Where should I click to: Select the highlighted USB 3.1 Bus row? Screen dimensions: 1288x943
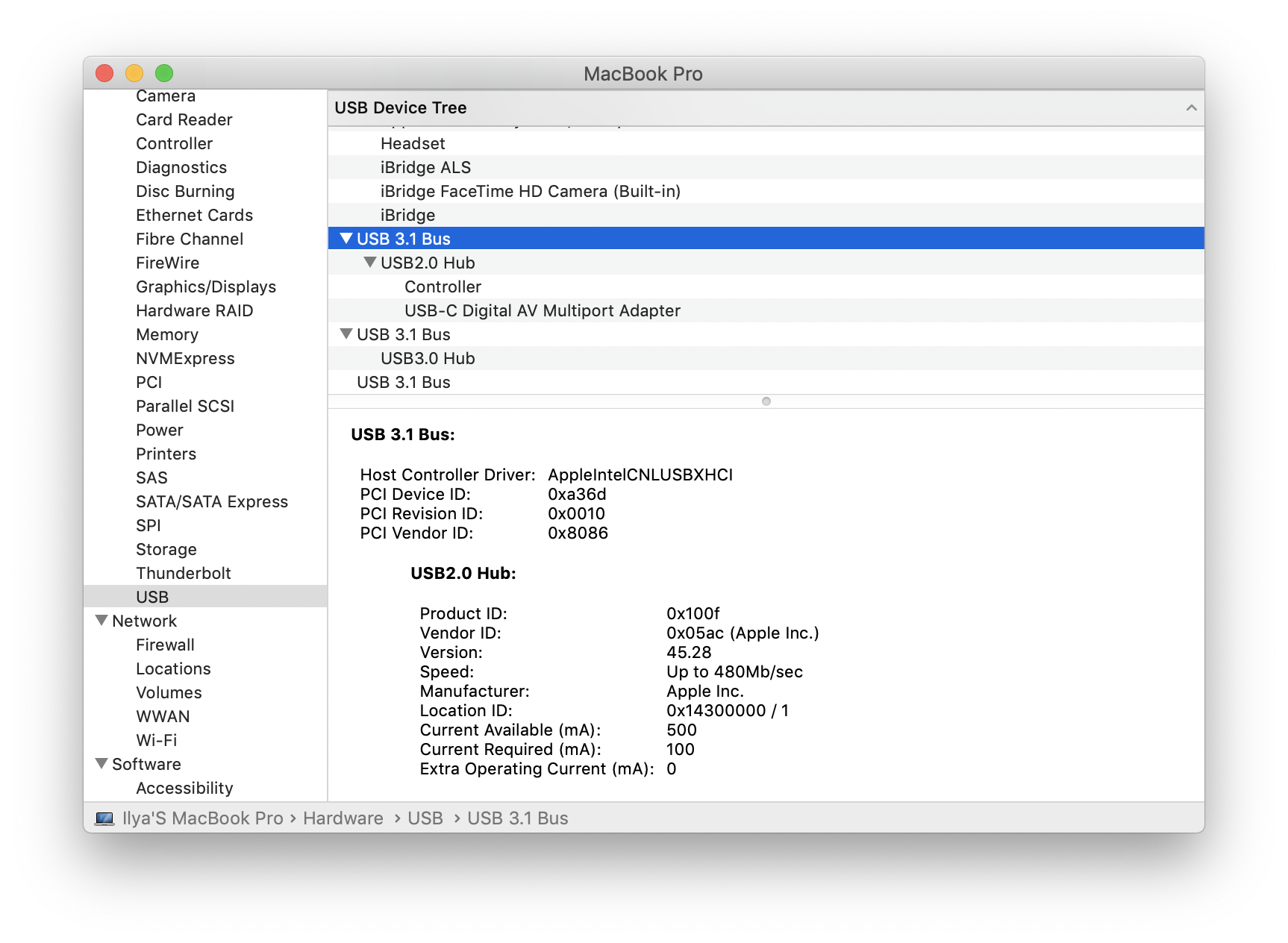[x=766, y=239]
